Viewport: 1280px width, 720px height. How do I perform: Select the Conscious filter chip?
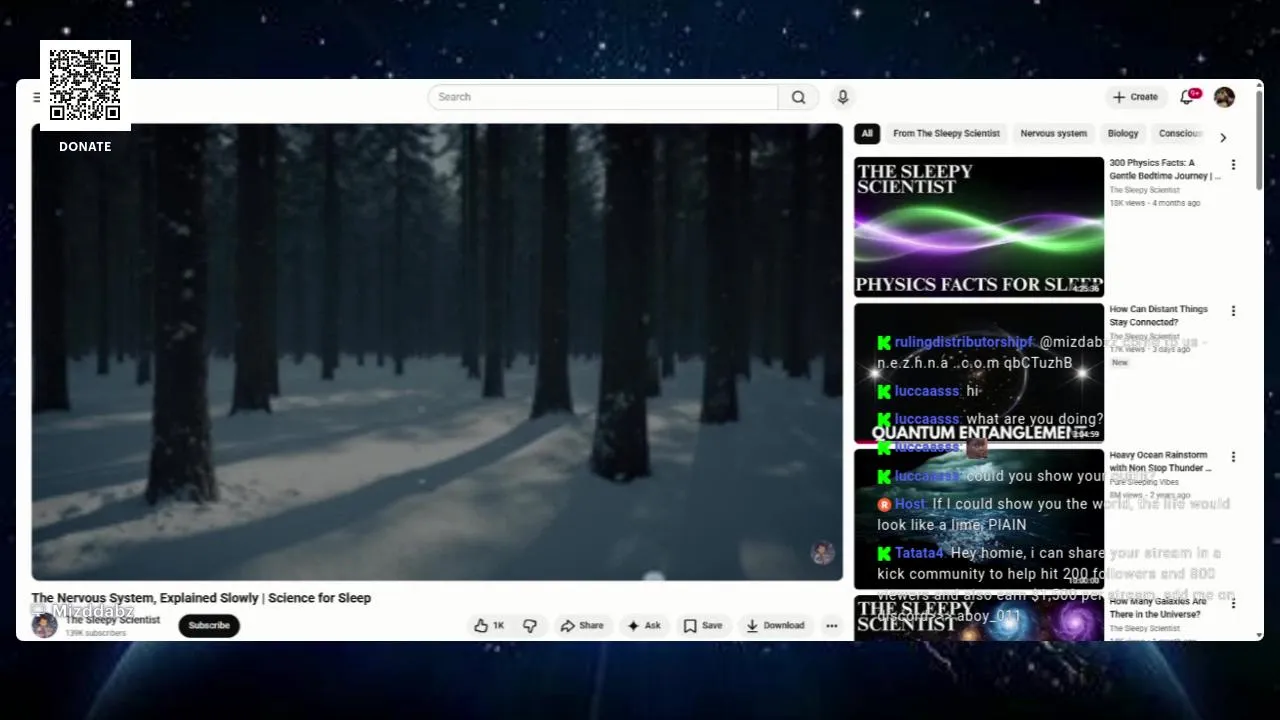1180,133
